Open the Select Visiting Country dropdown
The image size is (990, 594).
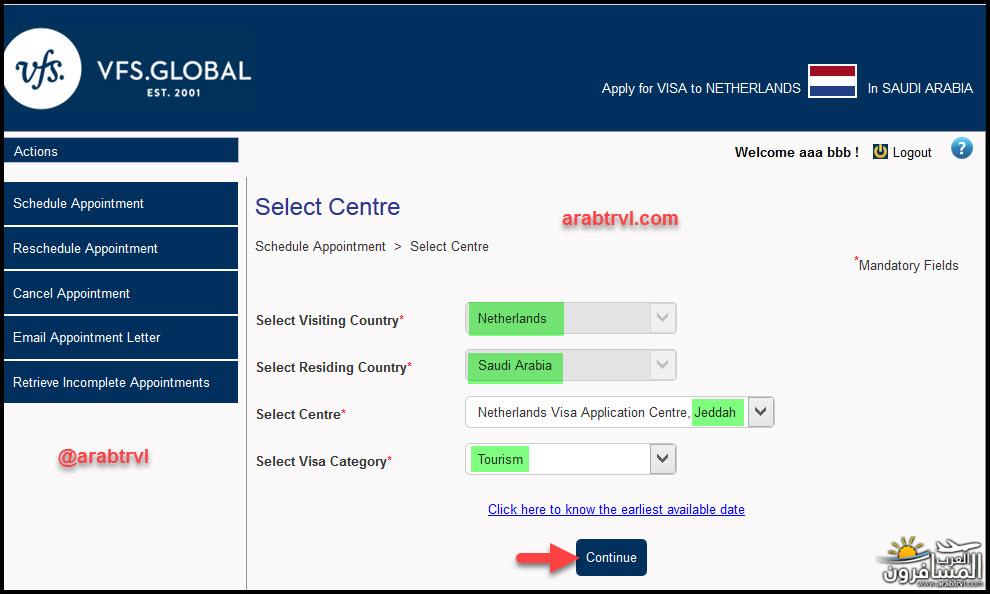pos(571,318)
